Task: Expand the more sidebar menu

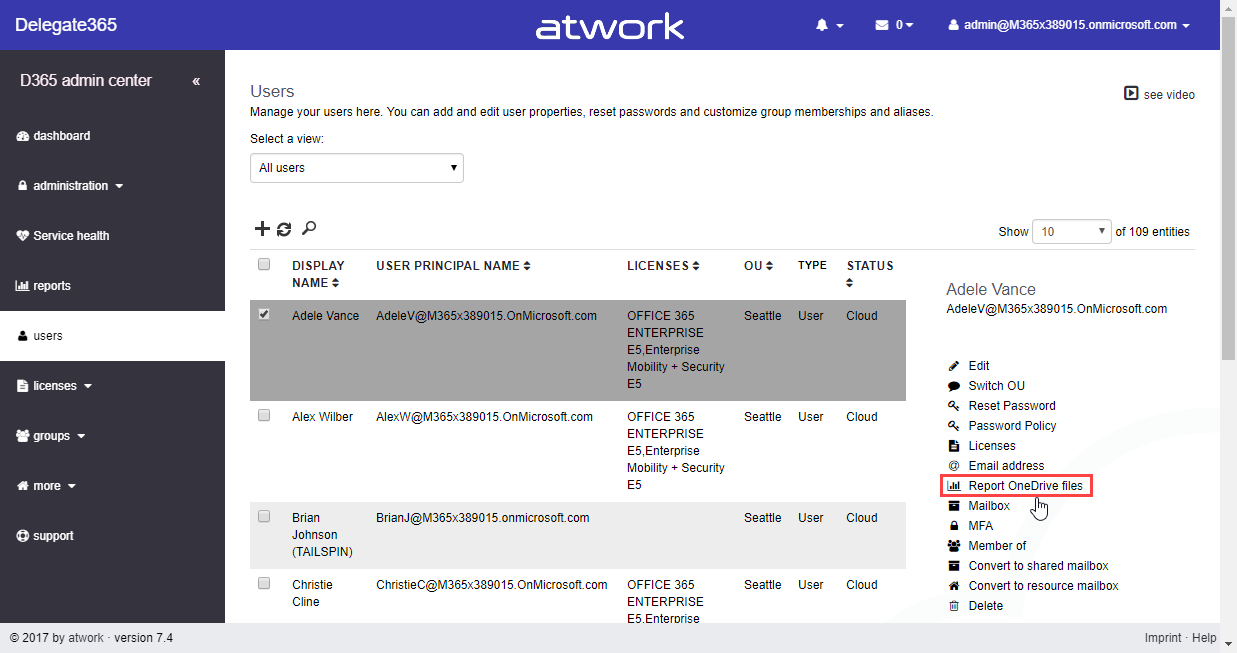Action: [47, 486]
